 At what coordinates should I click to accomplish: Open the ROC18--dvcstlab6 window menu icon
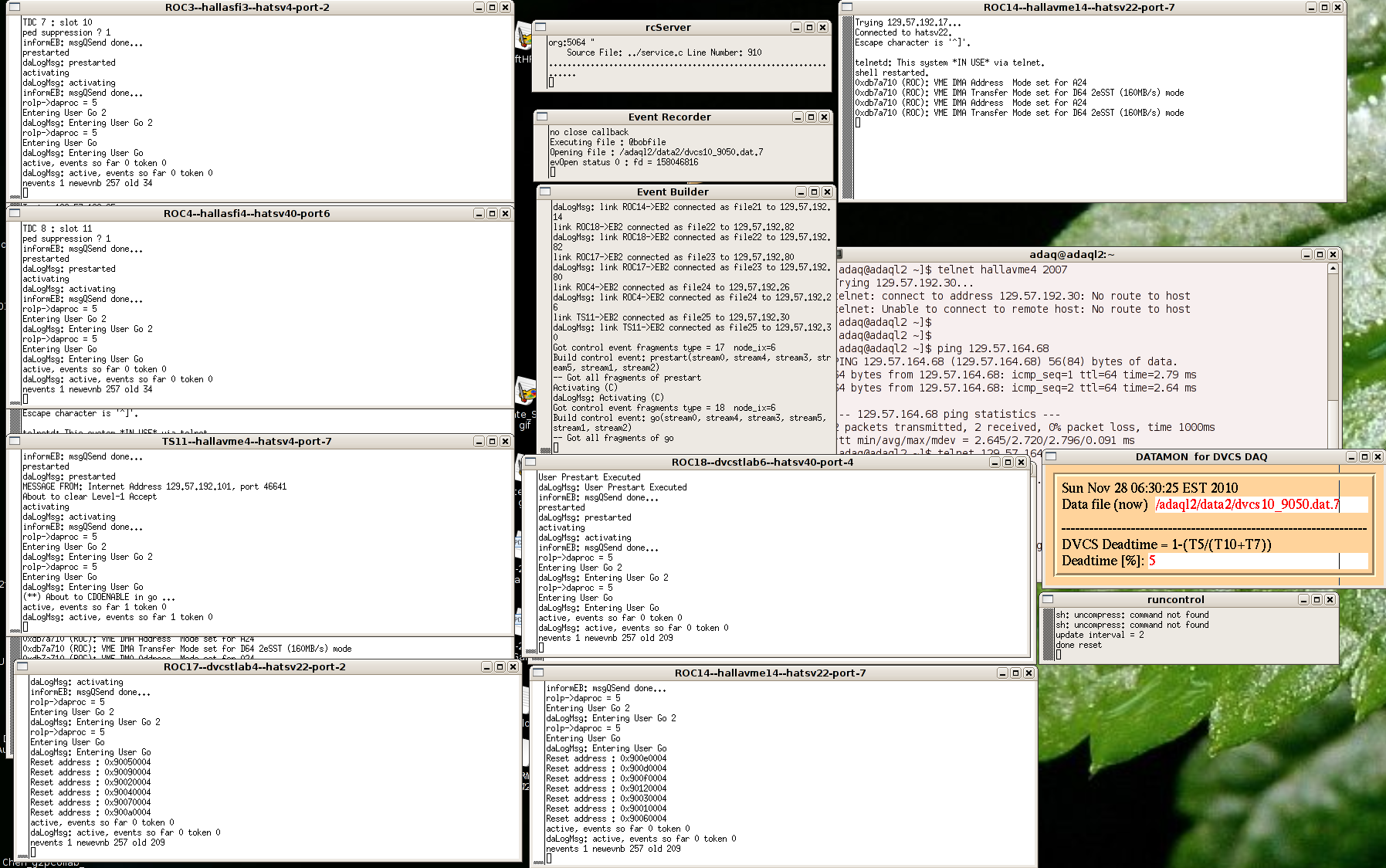(x=530, y=462)
